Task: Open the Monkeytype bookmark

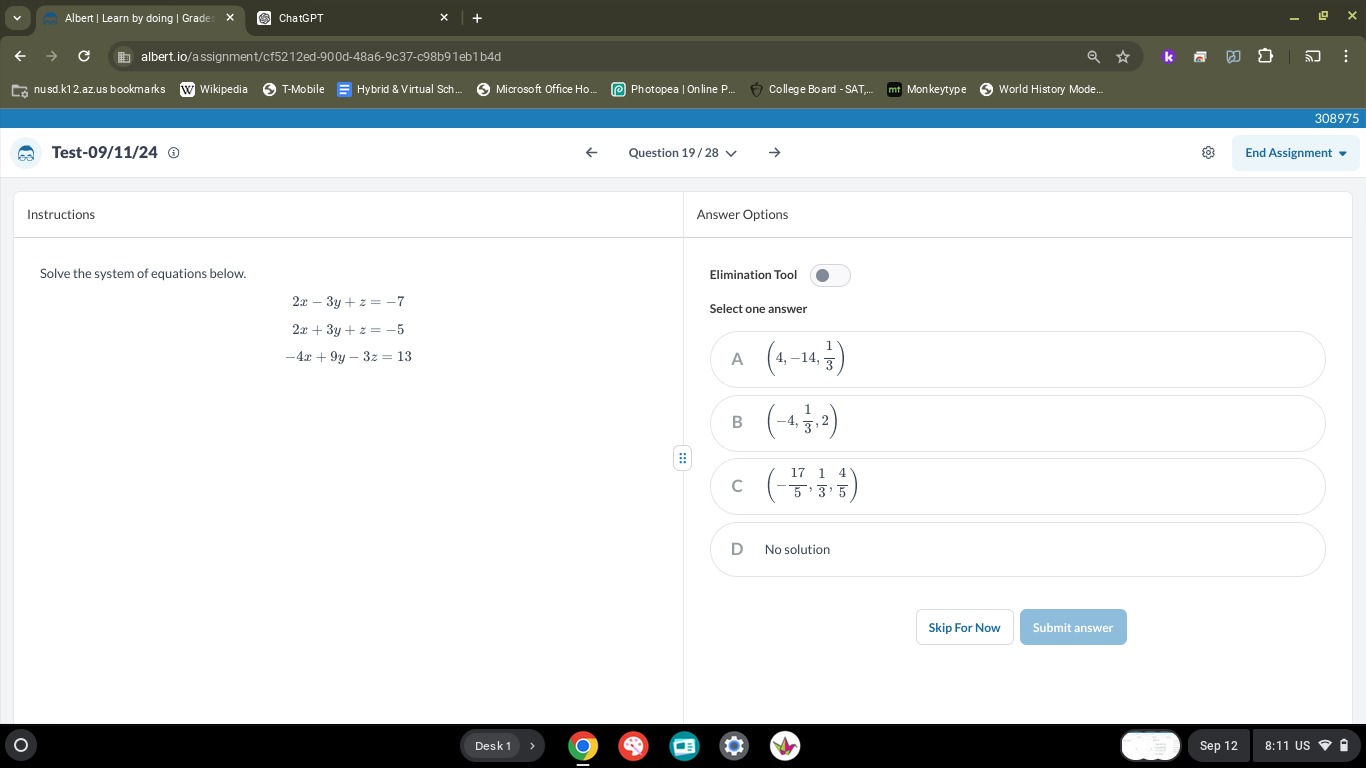Action: coord(927,89)
